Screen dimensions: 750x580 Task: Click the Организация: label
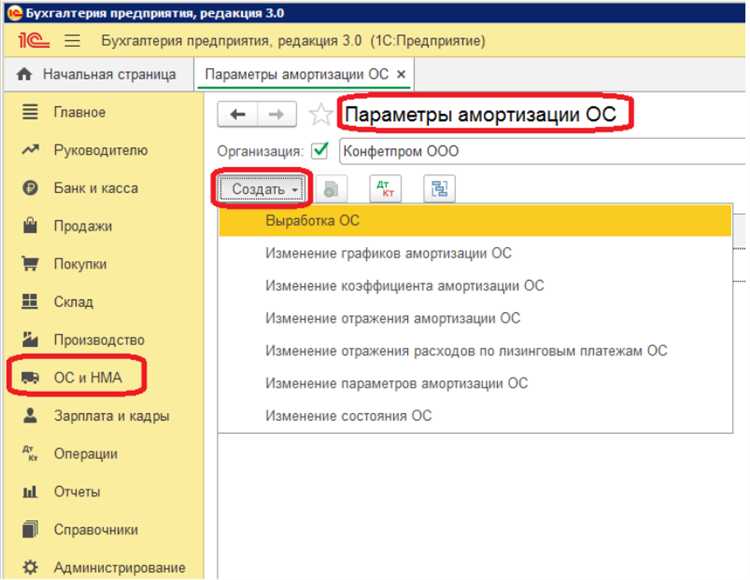(260, 151)
